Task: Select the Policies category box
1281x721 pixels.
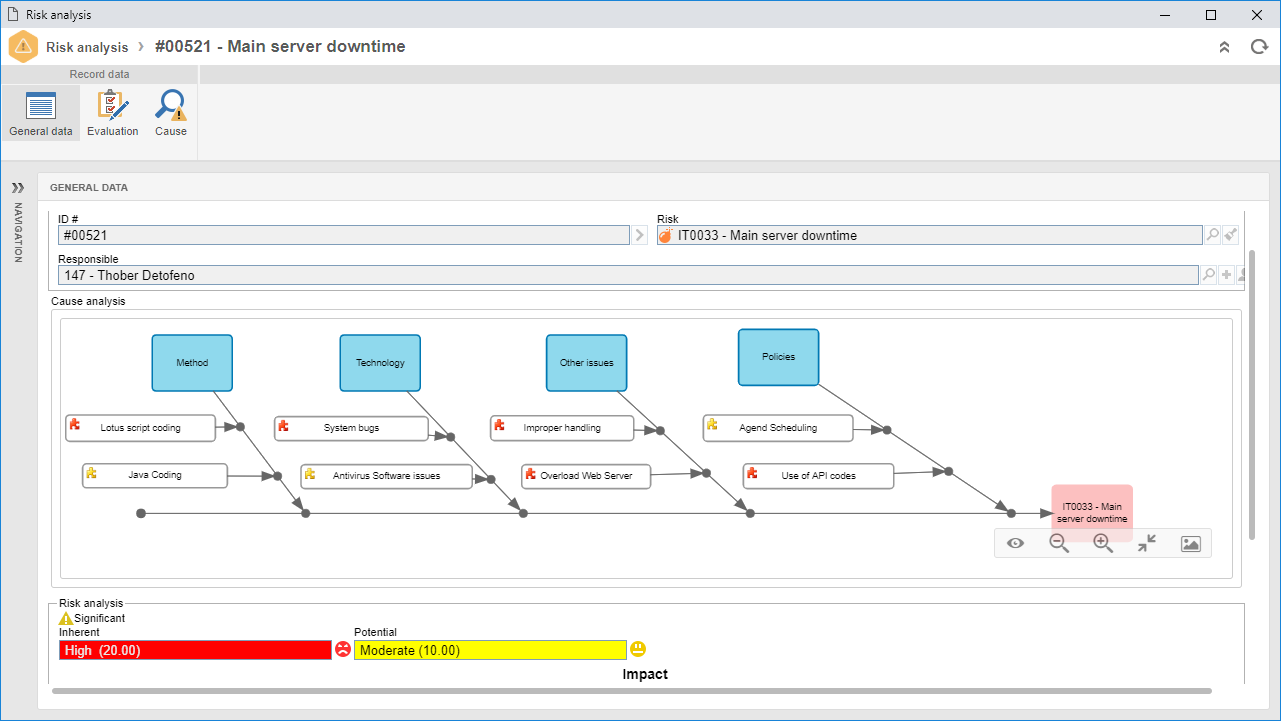Action: 778,357
